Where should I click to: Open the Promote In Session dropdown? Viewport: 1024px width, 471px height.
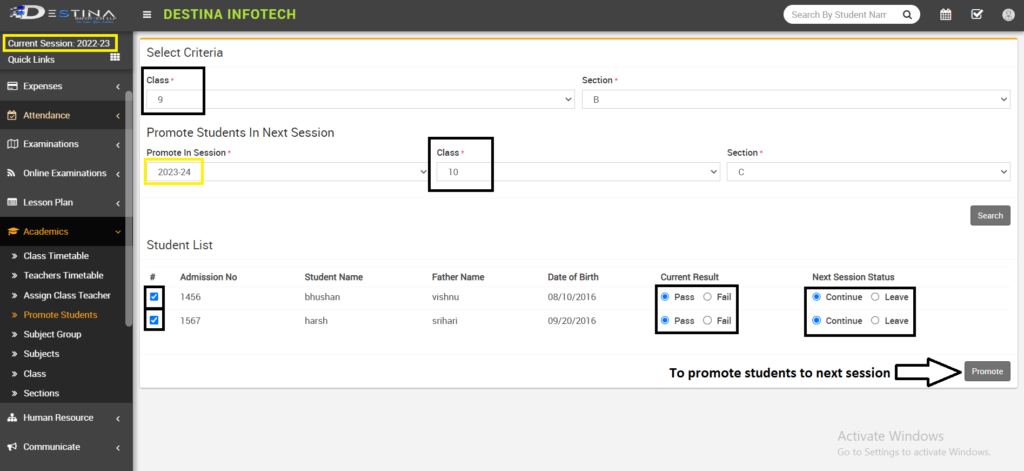(x=286, y=172)
